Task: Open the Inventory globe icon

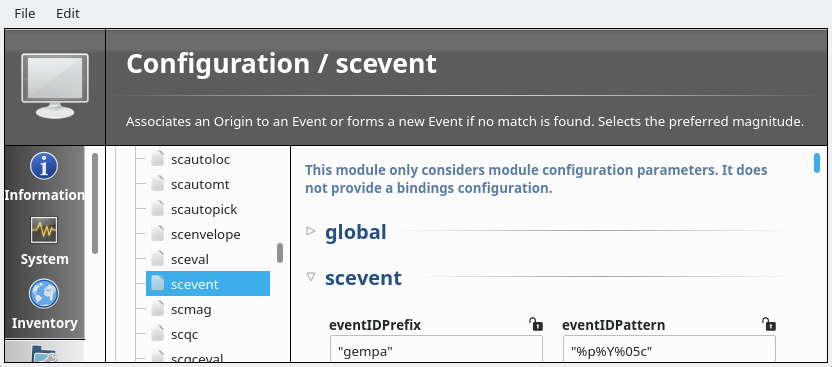Action: pyautogui.click(x=44, y=294)
